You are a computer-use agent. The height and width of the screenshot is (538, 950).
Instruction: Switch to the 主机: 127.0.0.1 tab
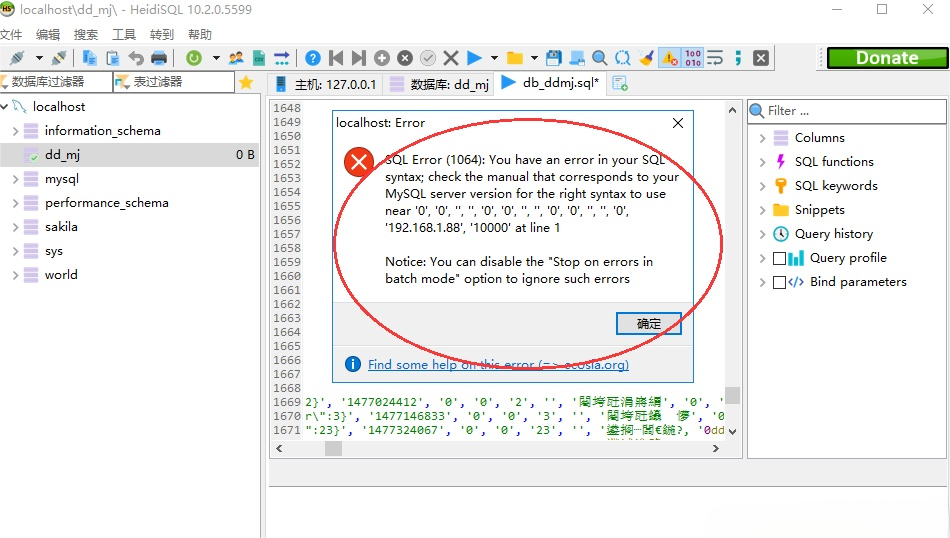[x=325, y=84]
